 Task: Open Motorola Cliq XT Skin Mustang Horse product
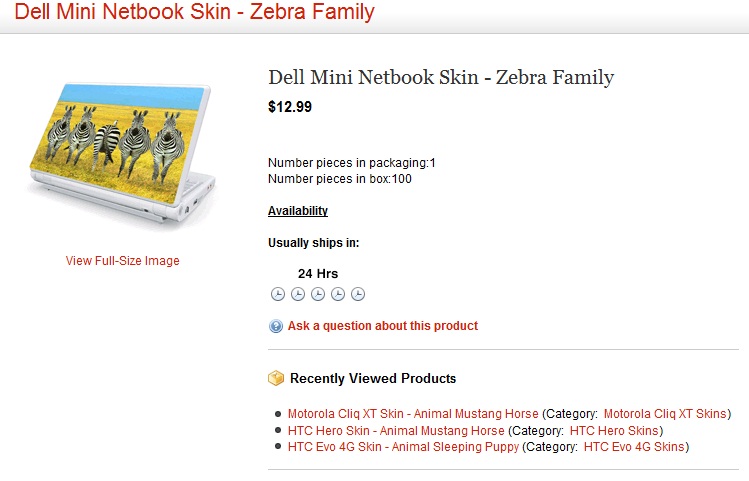pos(413,414)
